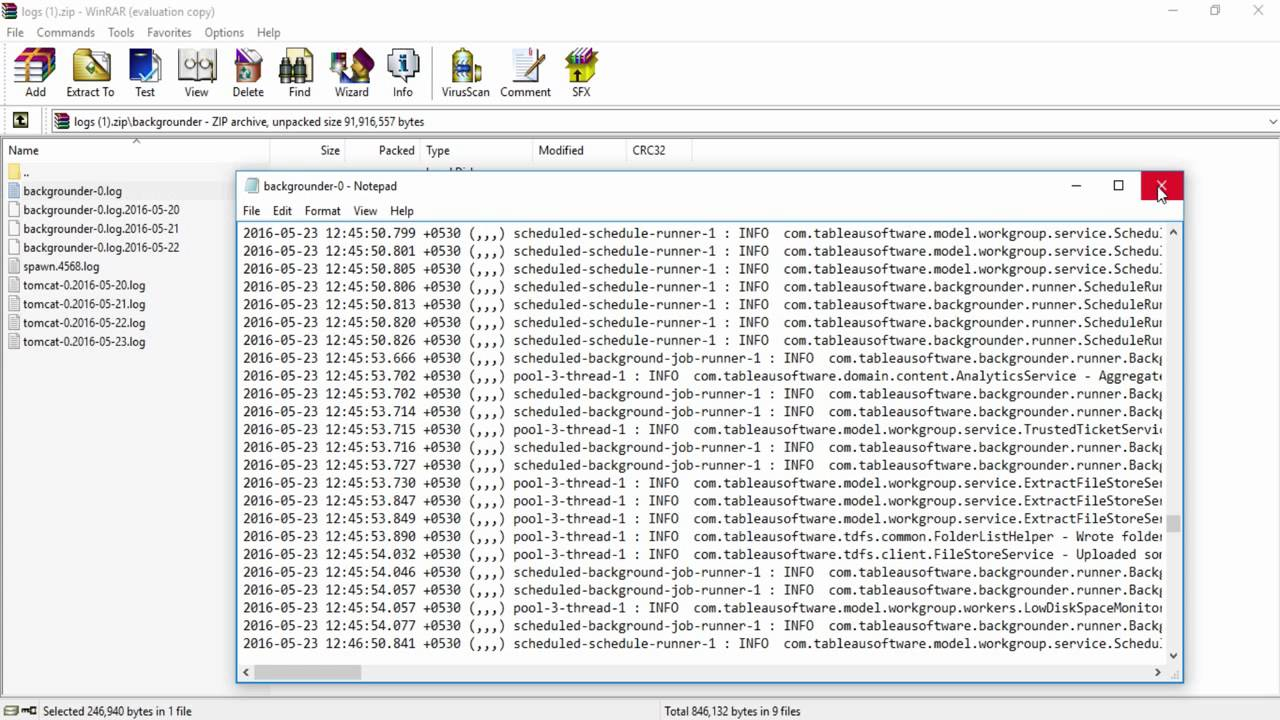This screenshot has height=720, width=1280.
Task: Click Notepad scroll left arrow
Action: [x=246, y=672]
